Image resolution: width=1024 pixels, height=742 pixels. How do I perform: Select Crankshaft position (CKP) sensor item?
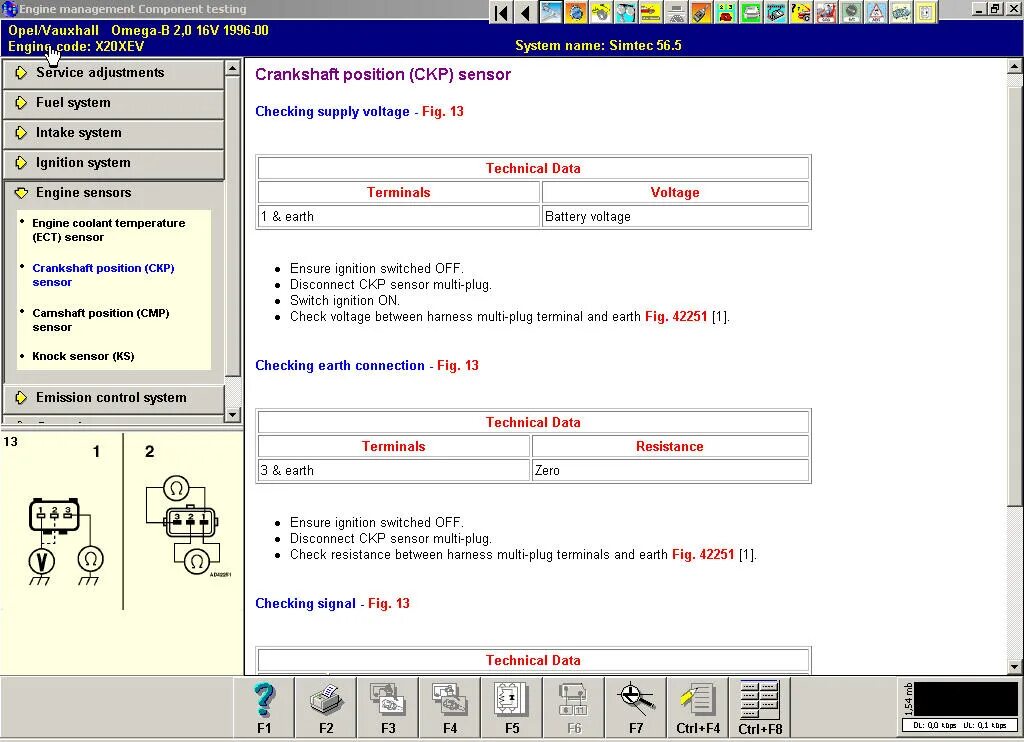(103, 275)
